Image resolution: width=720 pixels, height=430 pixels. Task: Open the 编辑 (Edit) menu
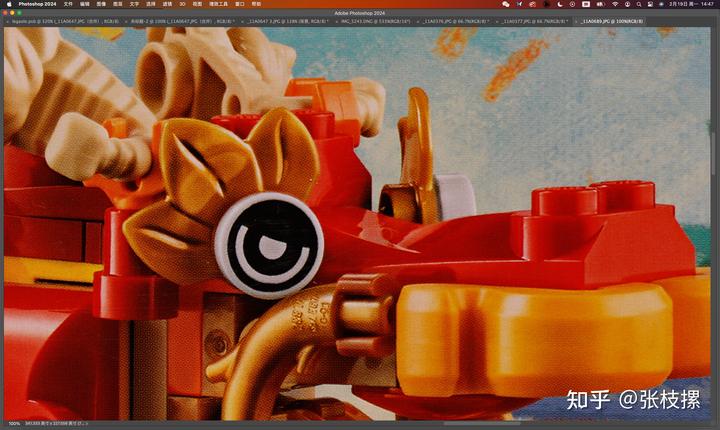pos(84,4)
